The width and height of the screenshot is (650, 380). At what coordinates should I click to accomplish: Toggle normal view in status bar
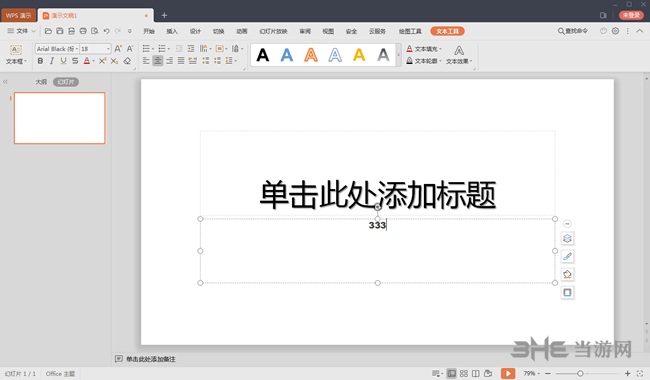451,373
